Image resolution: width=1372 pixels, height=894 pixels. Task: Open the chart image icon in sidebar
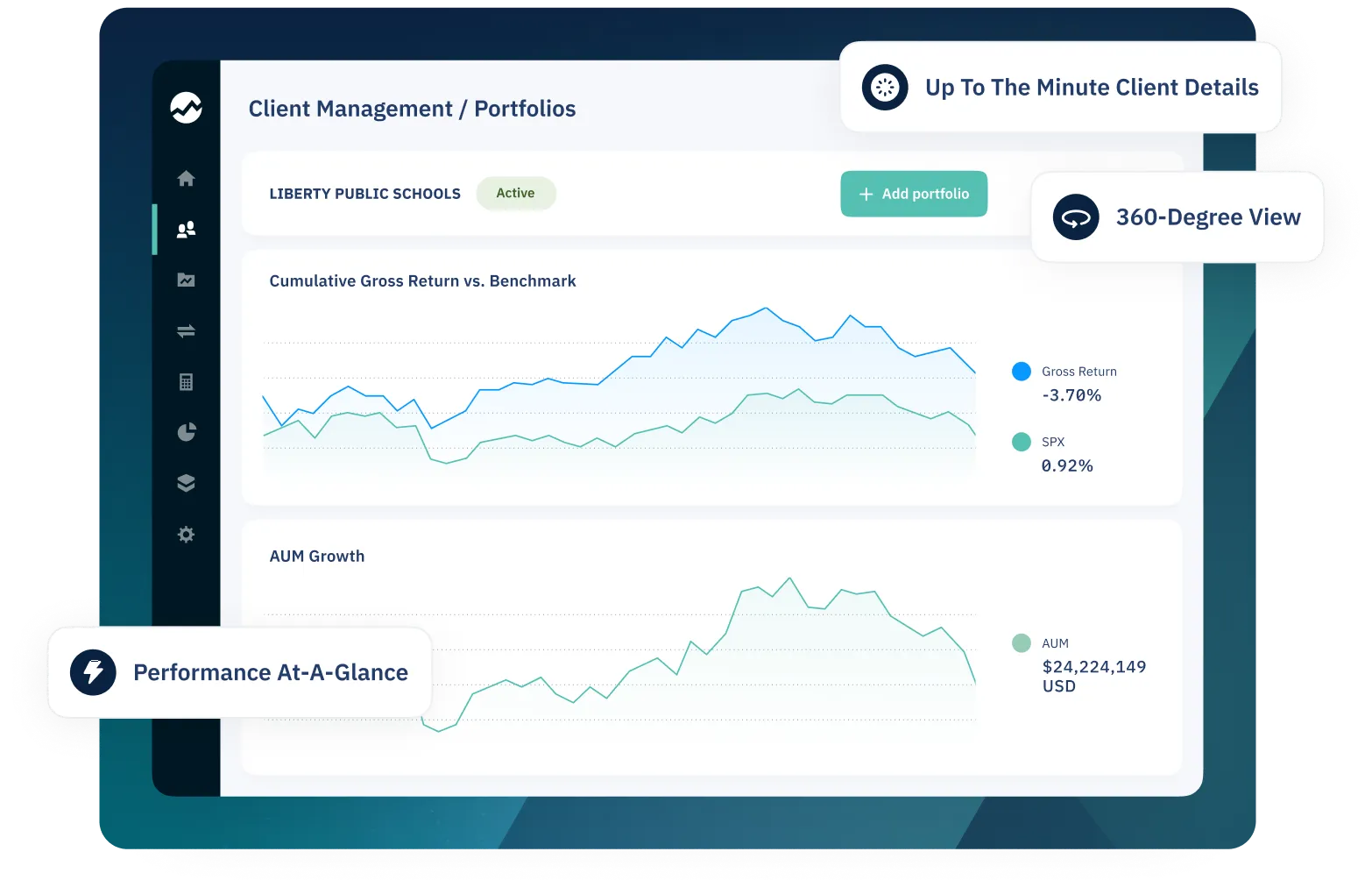coord(186,280)
